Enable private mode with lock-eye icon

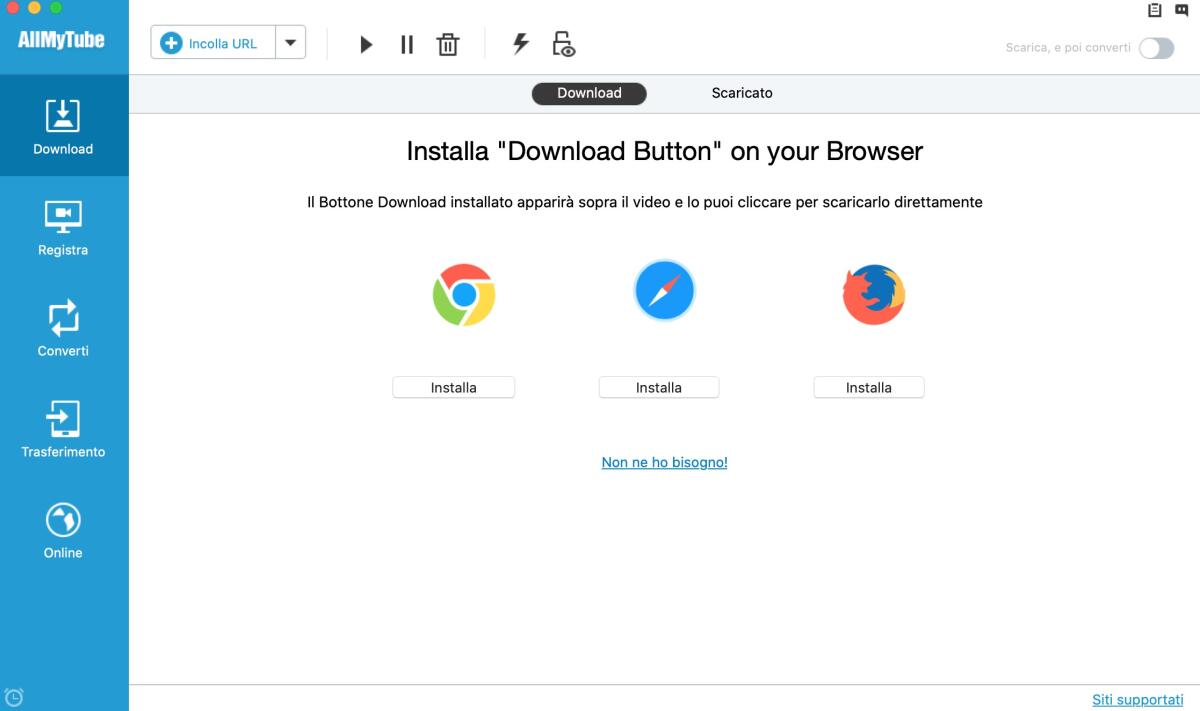point(563,44)
